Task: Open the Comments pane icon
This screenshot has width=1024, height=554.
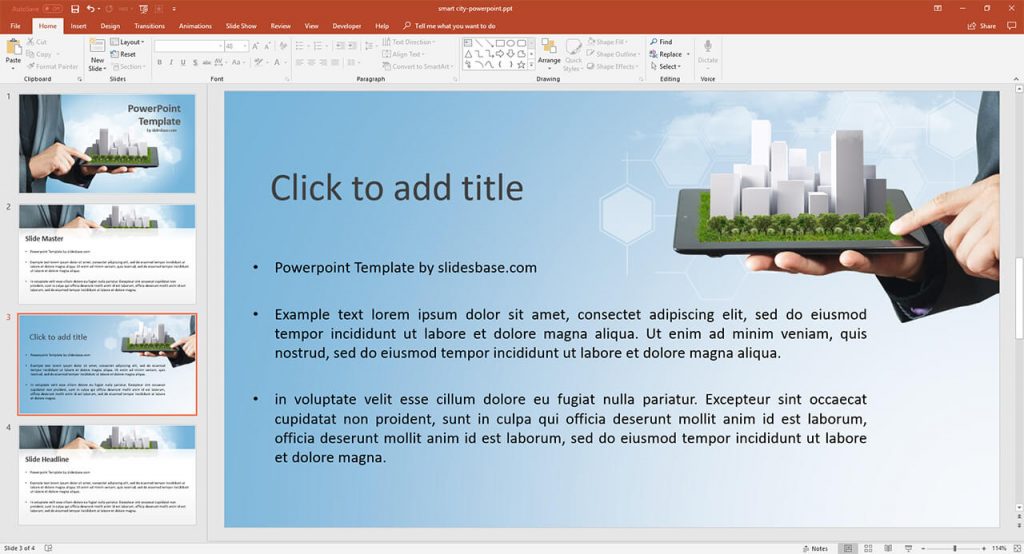Action: click(48, 548)
